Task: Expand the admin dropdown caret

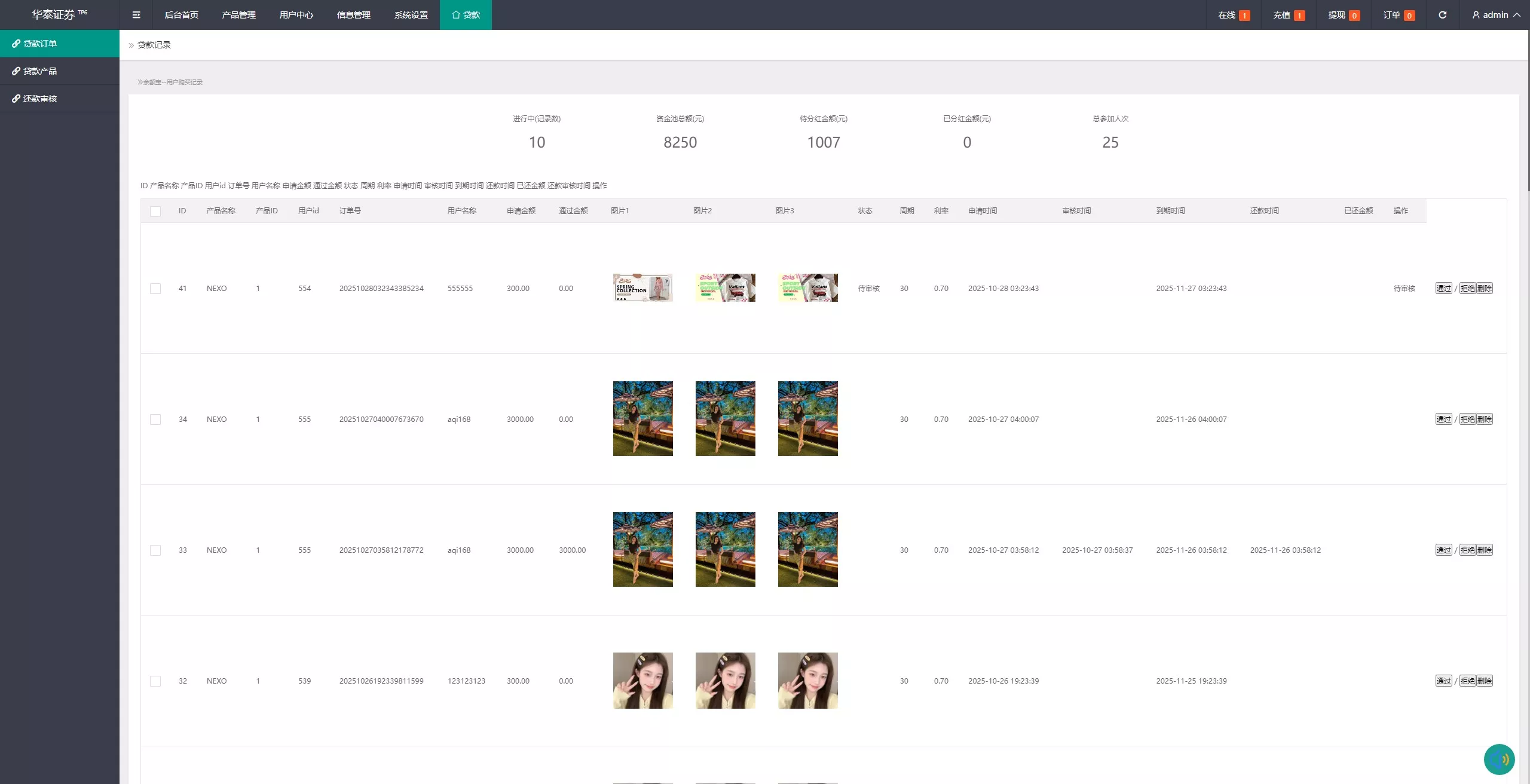Action: pyautogui.click(x=1517, y=15)
